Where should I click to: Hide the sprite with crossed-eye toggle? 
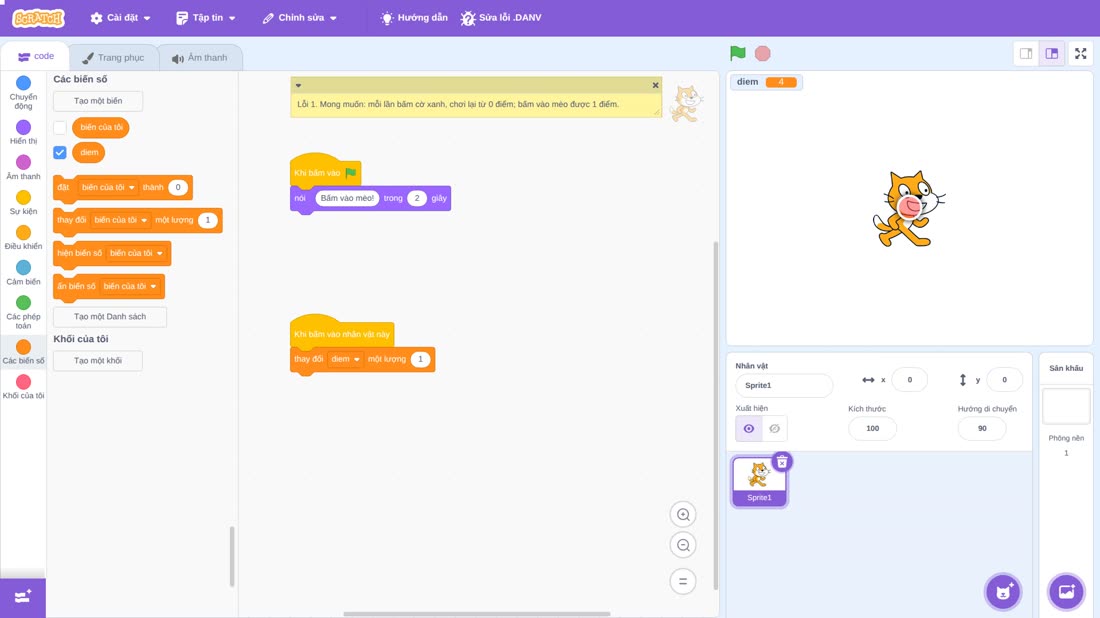point(774,429)
